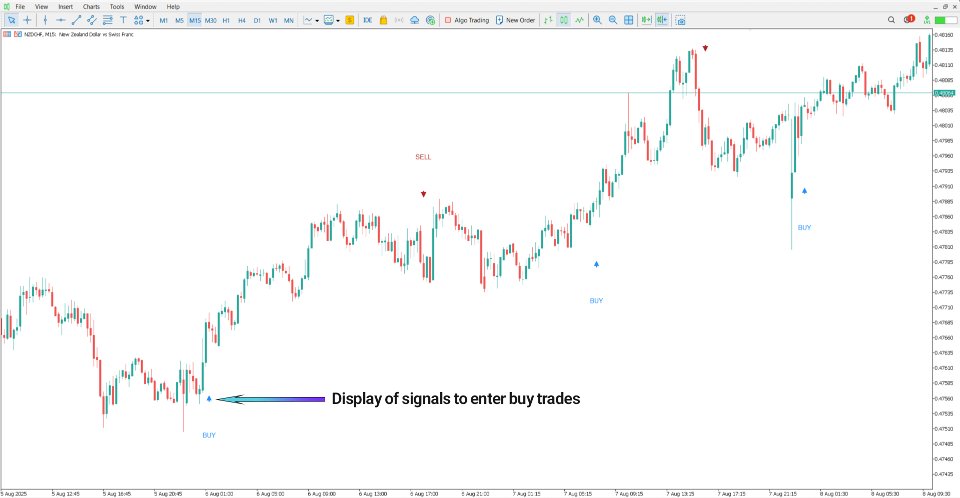This screenshot has width=960, height=498.
Task: Click the signals broadcast icon
Action: (399, 20)
